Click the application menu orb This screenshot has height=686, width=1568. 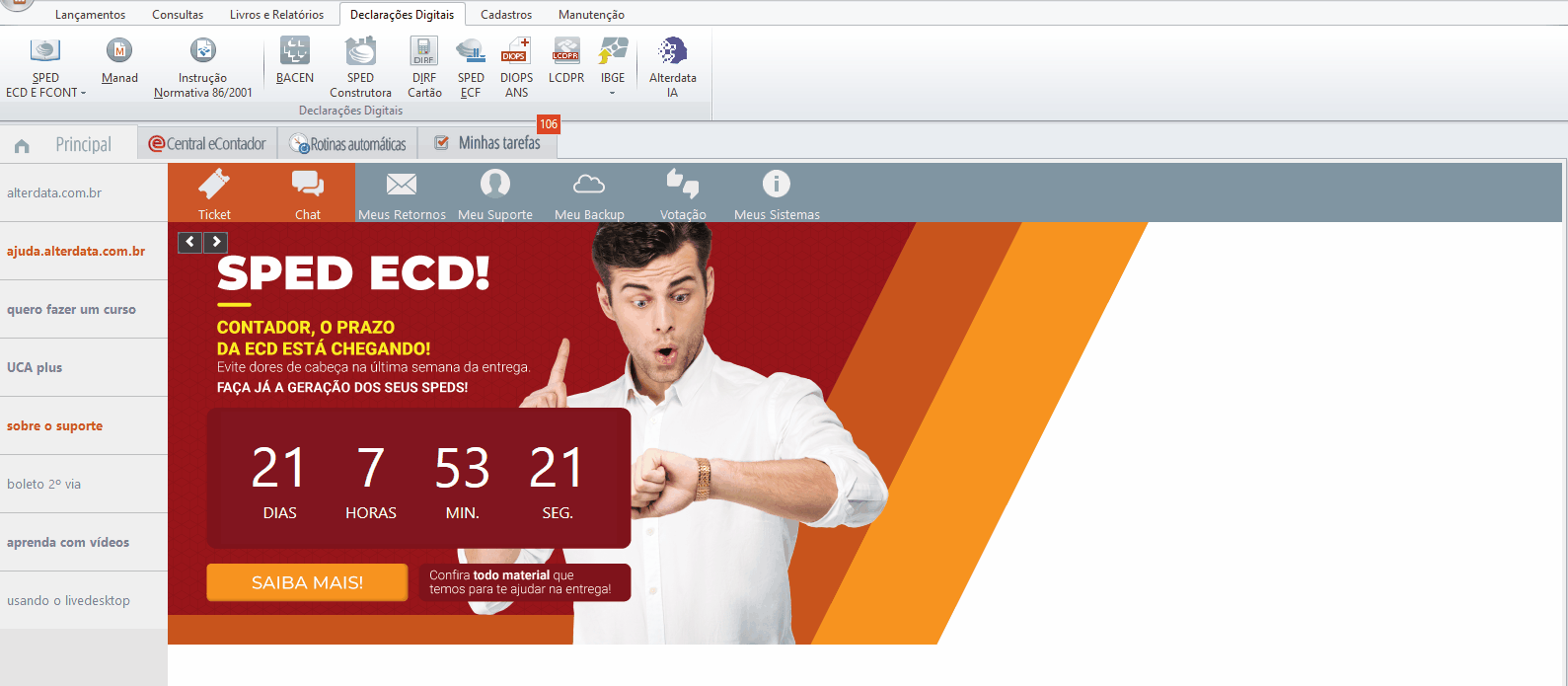(x=17, y=4)
